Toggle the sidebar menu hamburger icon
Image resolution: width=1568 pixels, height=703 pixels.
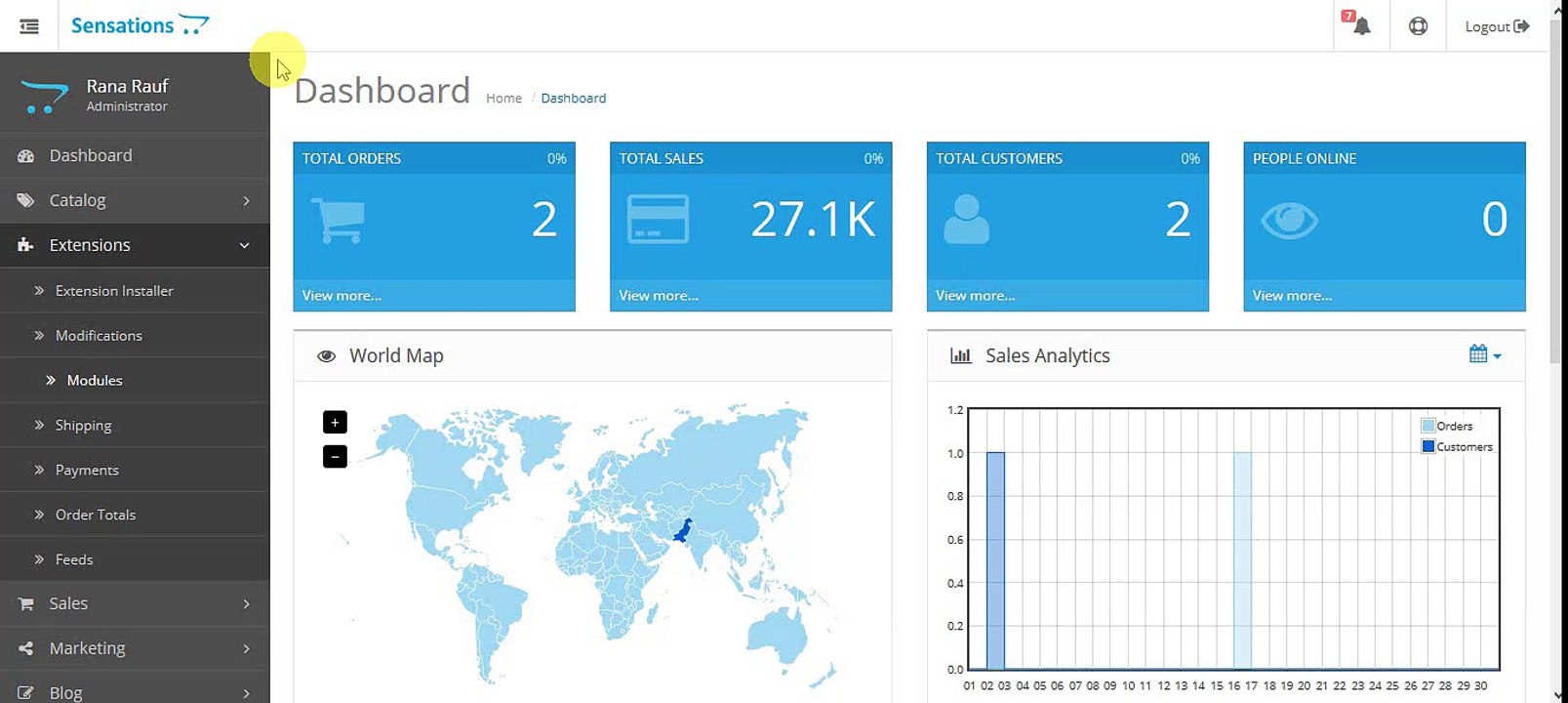pyautogui.click(x=29, y=26)
